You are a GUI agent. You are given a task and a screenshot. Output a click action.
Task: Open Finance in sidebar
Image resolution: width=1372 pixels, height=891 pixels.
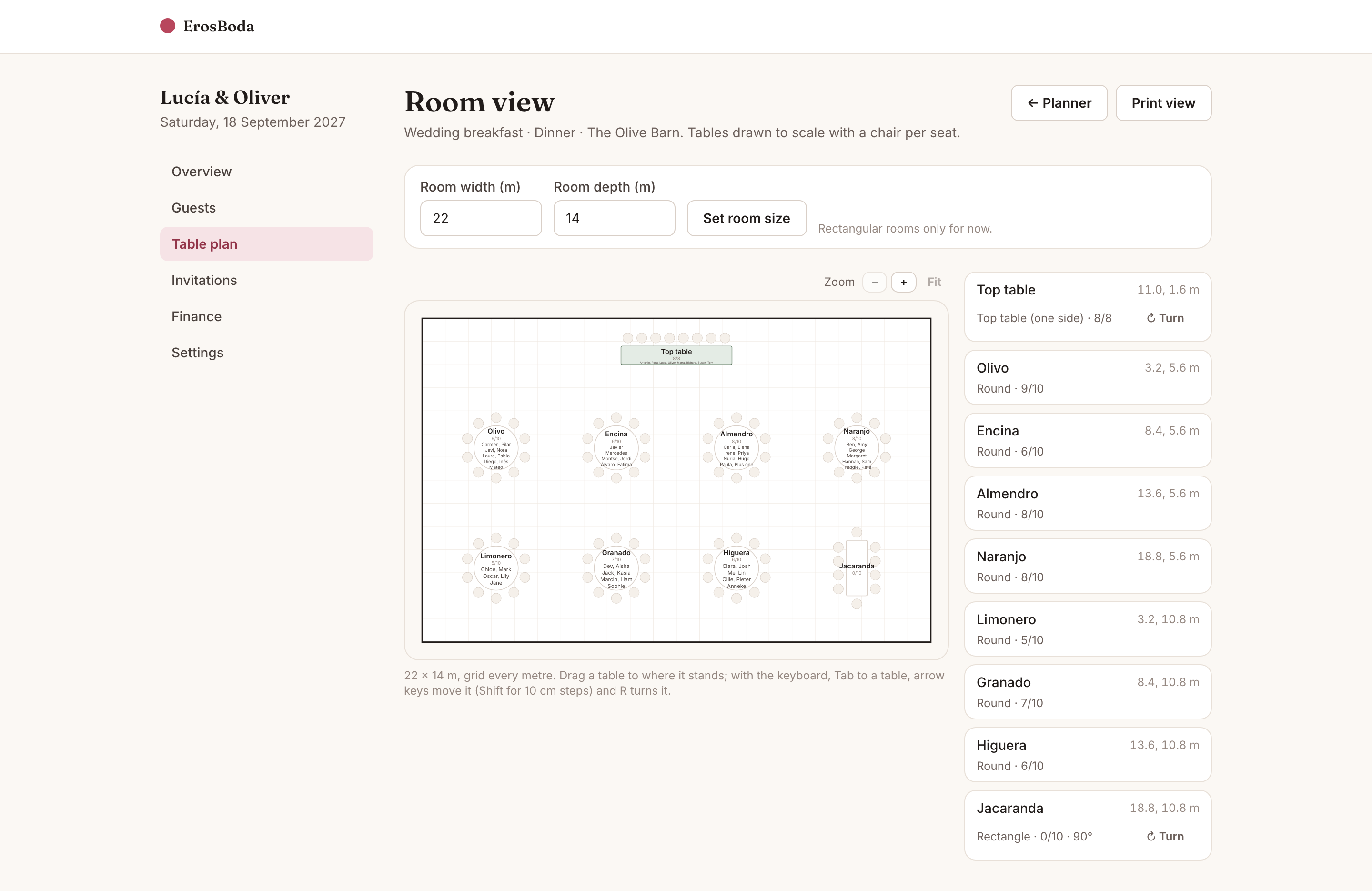pyautogui.click(x=267, y=316)
